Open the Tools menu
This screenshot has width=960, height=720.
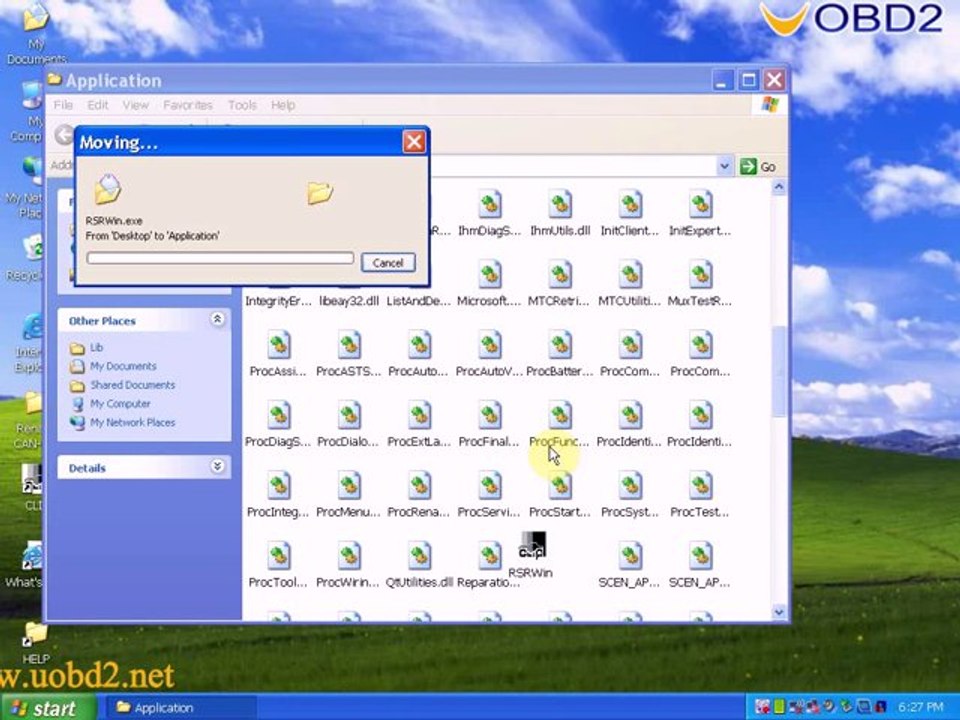coord(242,105)
